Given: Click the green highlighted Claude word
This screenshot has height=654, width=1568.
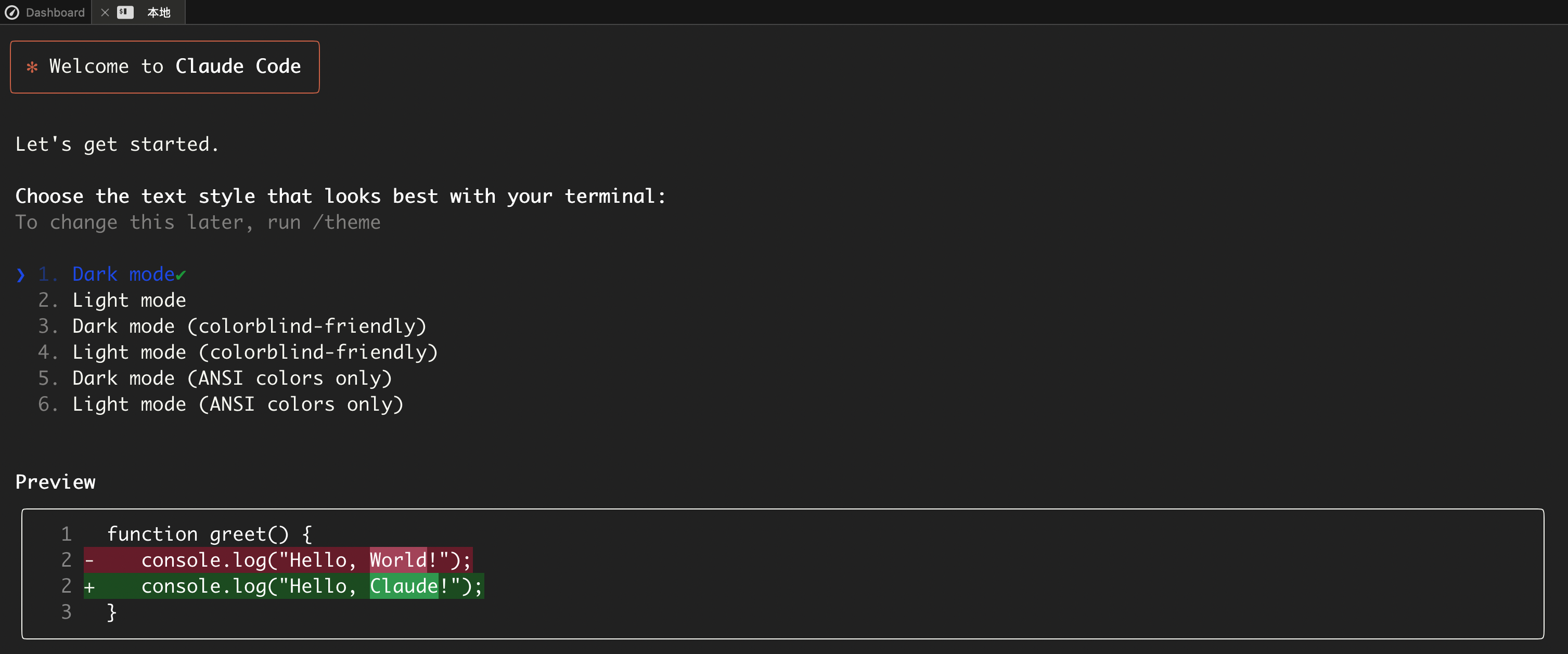Looking at the screenshot, I should coord(404,586).
